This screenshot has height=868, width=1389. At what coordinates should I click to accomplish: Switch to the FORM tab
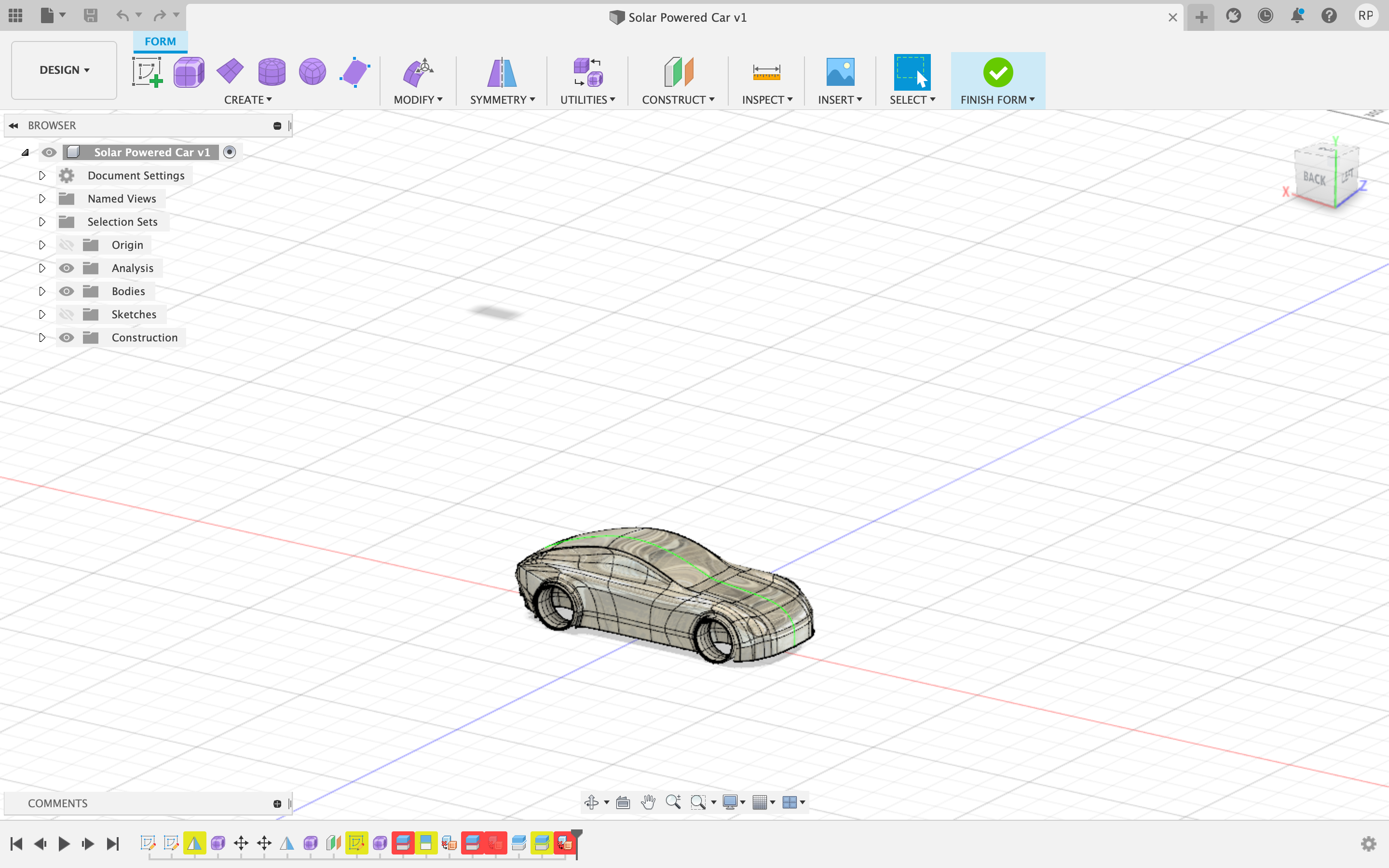[160, 41]
